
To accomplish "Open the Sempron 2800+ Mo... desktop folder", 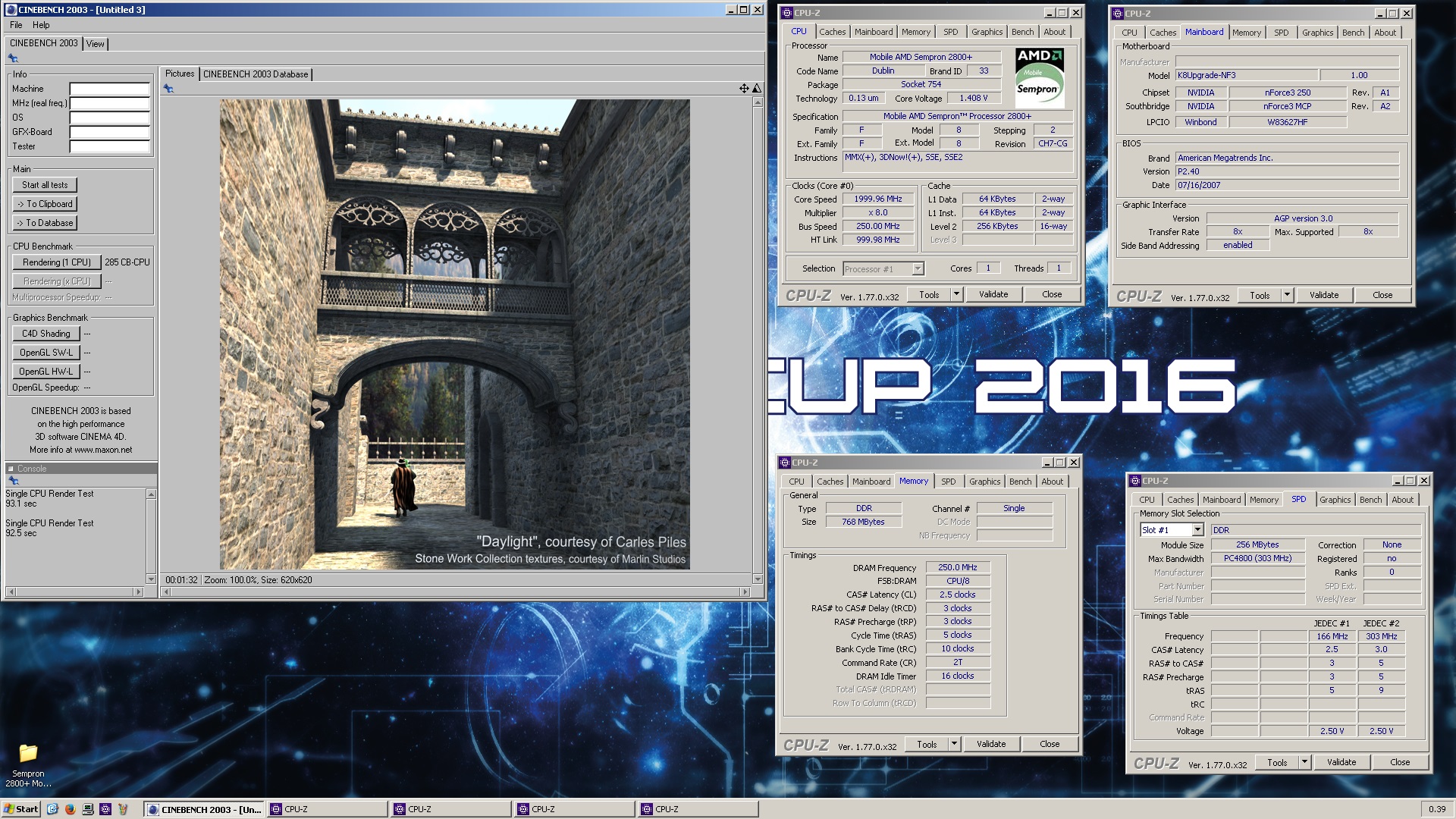I will point(28,764).
